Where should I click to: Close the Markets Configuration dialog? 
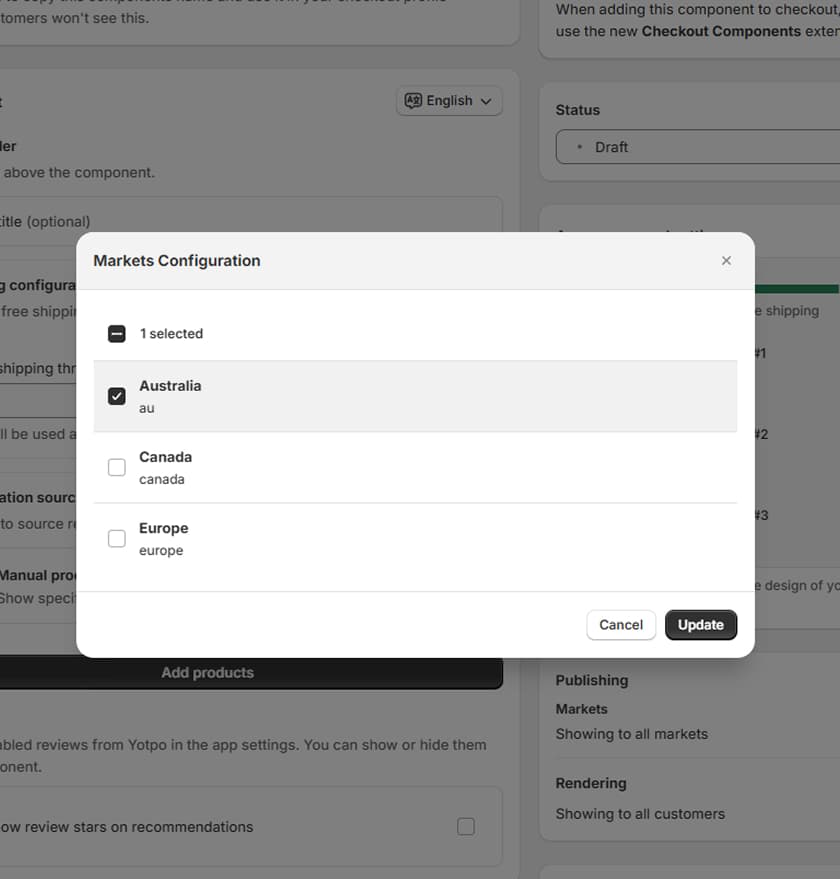pyautogui.click(x=726, y=260)
